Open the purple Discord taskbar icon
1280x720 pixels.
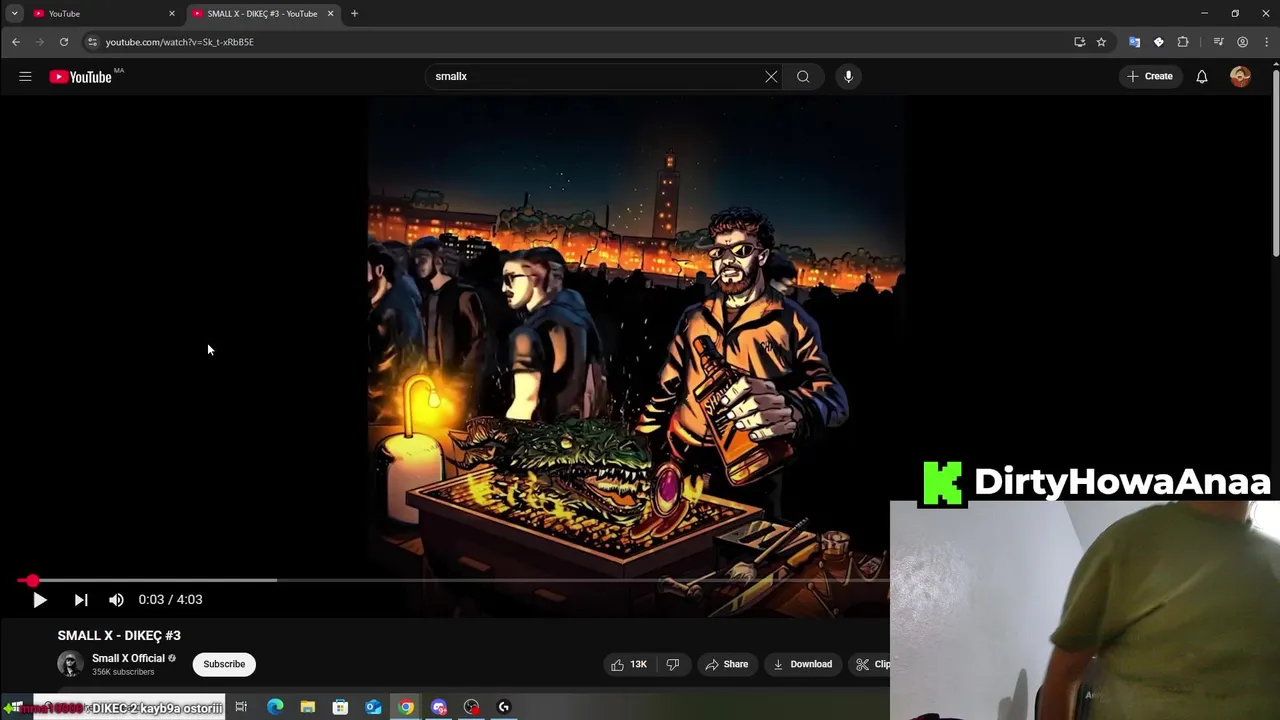439,707
